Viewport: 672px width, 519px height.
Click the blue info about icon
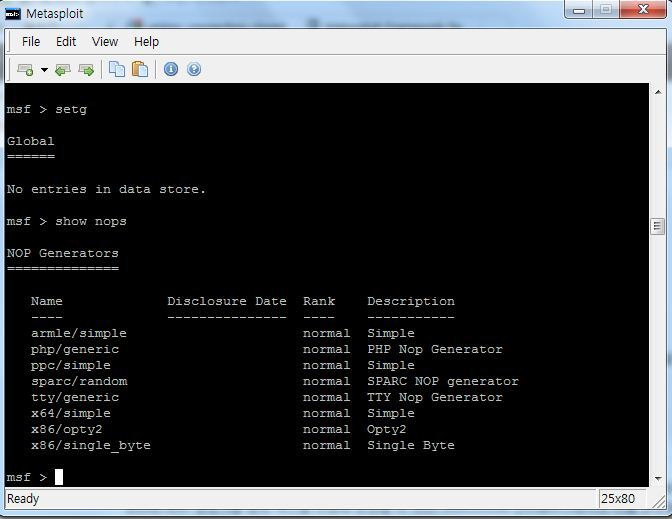tap(171, 69)
